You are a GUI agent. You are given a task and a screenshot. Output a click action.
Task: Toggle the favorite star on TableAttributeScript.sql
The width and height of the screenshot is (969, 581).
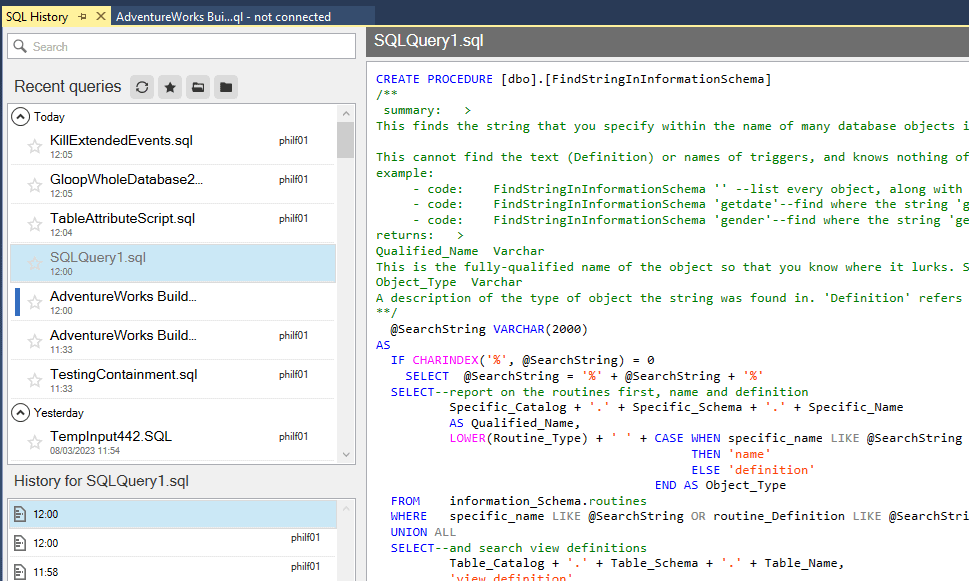(x=34, y=224)
